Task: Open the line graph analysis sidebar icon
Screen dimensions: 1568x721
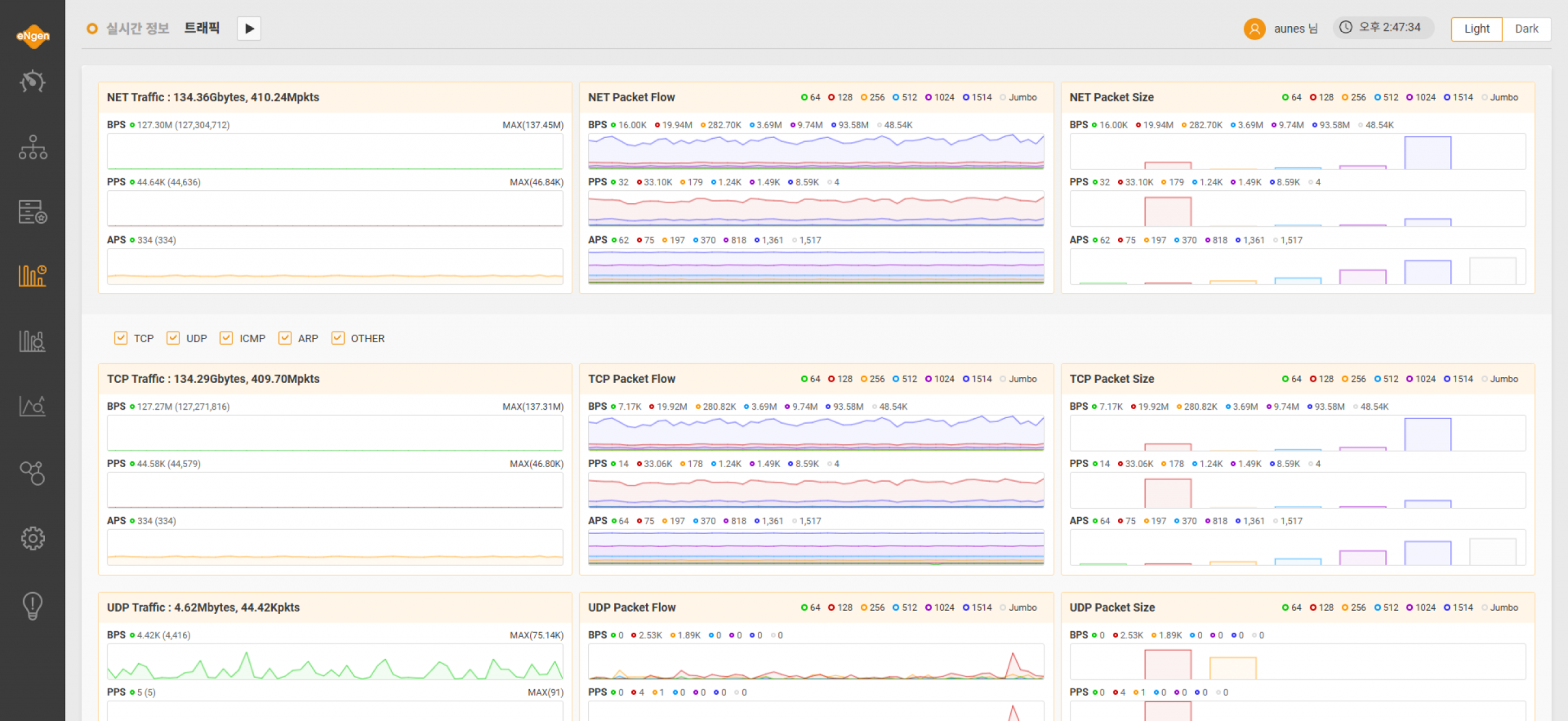Action: pyautogui.click(x=33, y=406)
